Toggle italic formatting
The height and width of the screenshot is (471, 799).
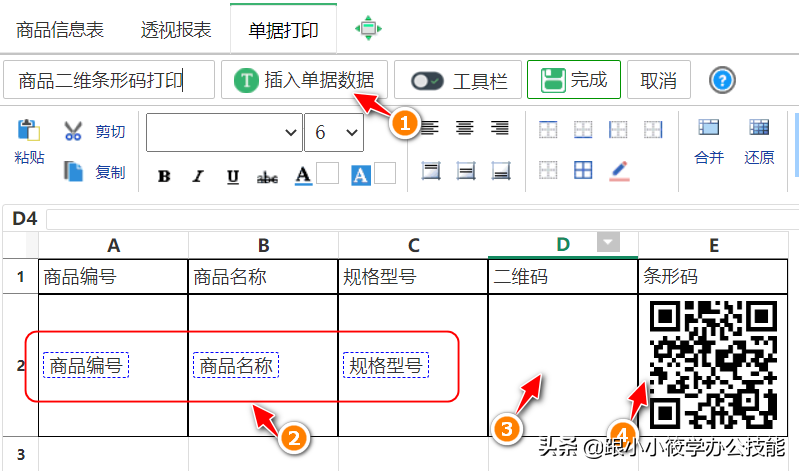[198, 176]
